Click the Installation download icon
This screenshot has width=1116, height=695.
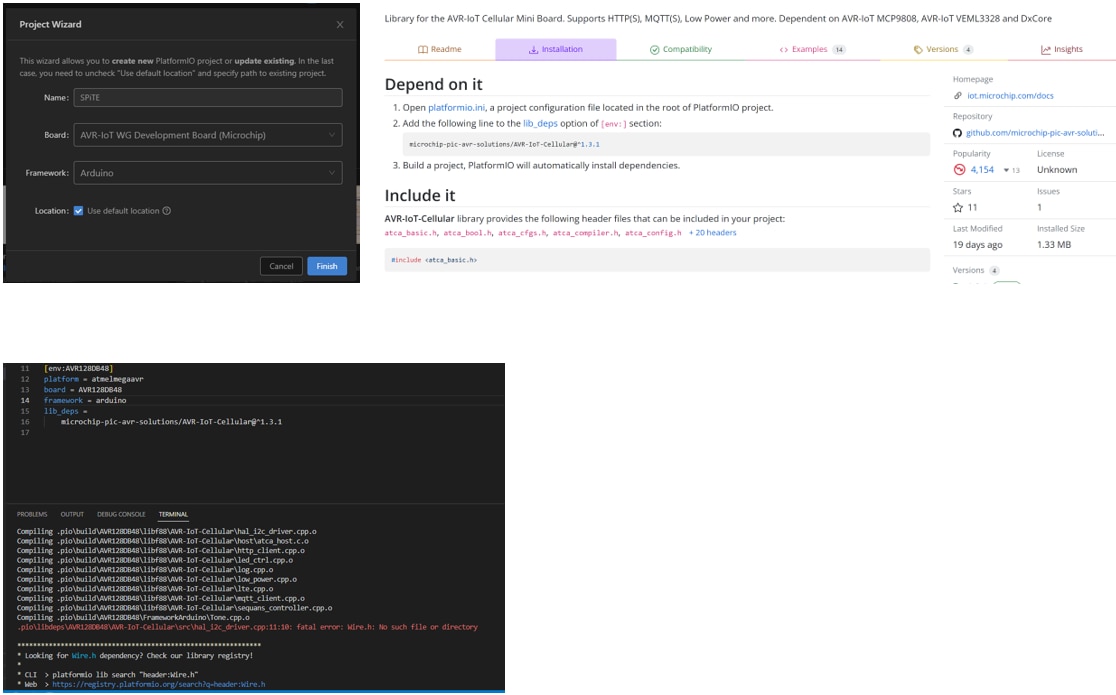[533, 50]
